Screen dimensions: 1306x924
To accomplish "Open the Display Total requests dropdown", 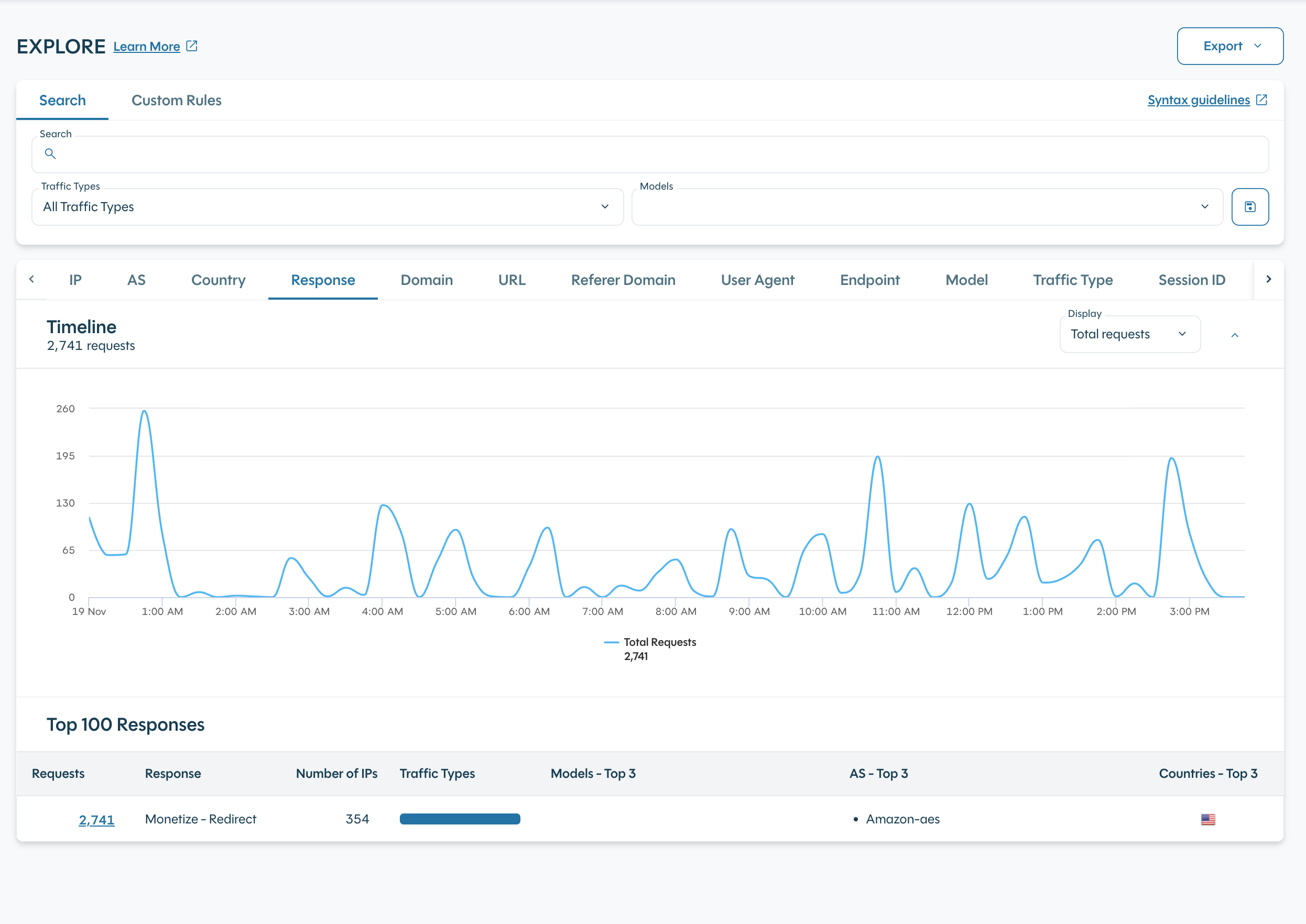I will point(1129,335).
